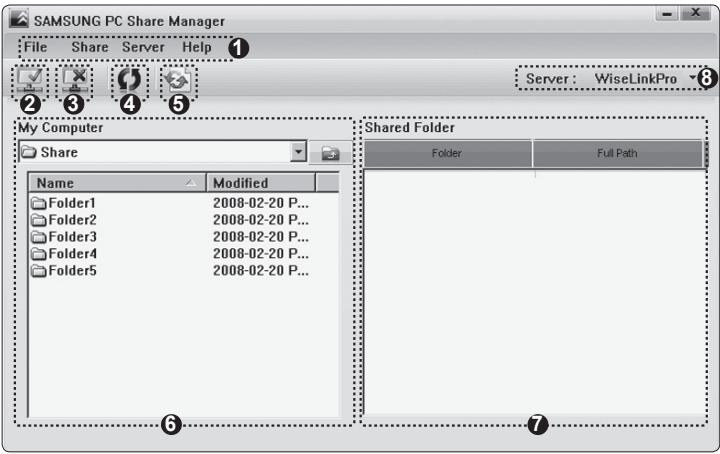Click the Set Changed State sync icon
Viewport: 720px width, 454px height.
pos(178,81)
